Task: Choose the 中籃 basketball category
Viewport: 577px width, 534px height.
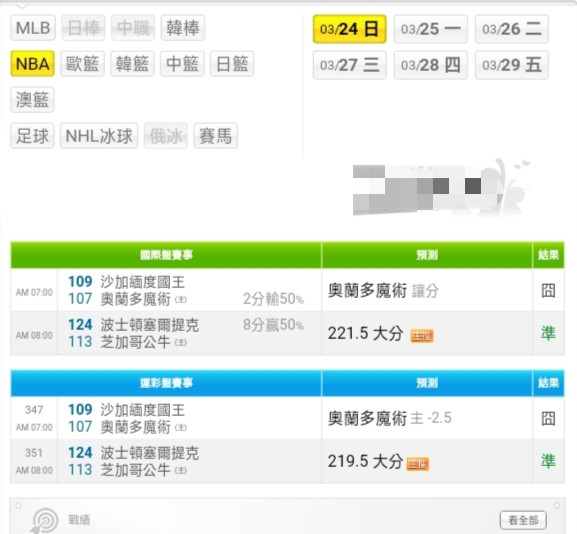Action: pos(182,64)
